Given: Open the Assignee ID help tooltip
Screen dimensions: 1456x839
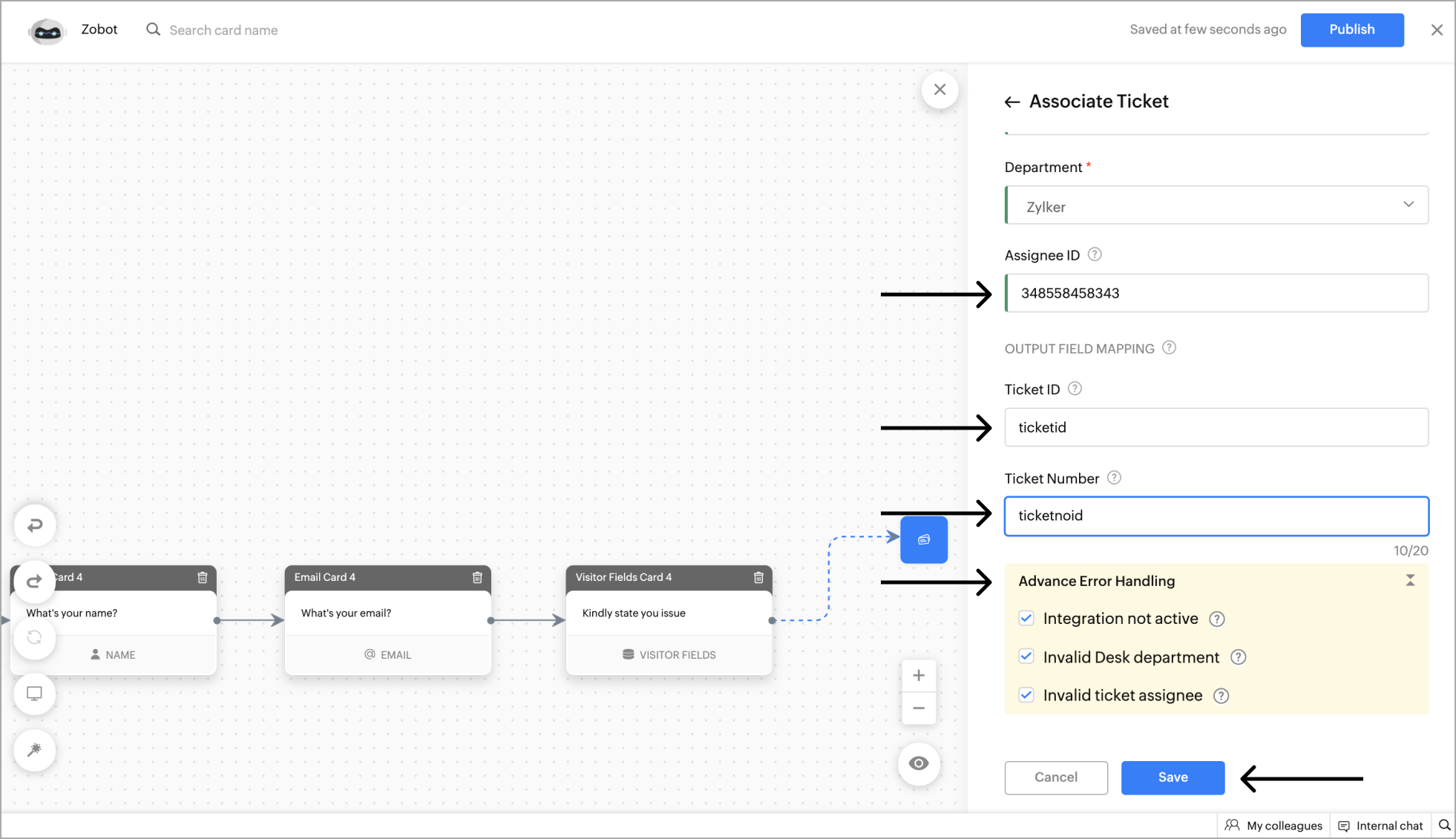Looking at the screenshot, I should (x=1095, y=254).
